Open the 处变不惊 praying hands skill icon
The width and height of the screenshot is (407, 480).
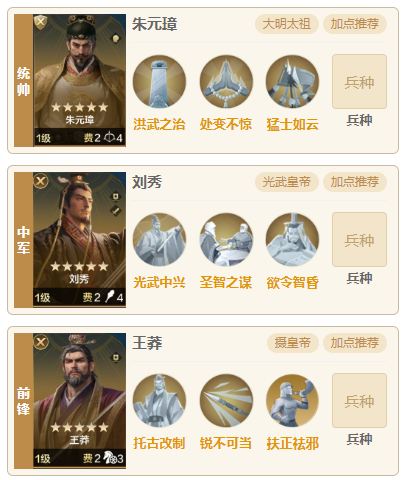point(226,82)
